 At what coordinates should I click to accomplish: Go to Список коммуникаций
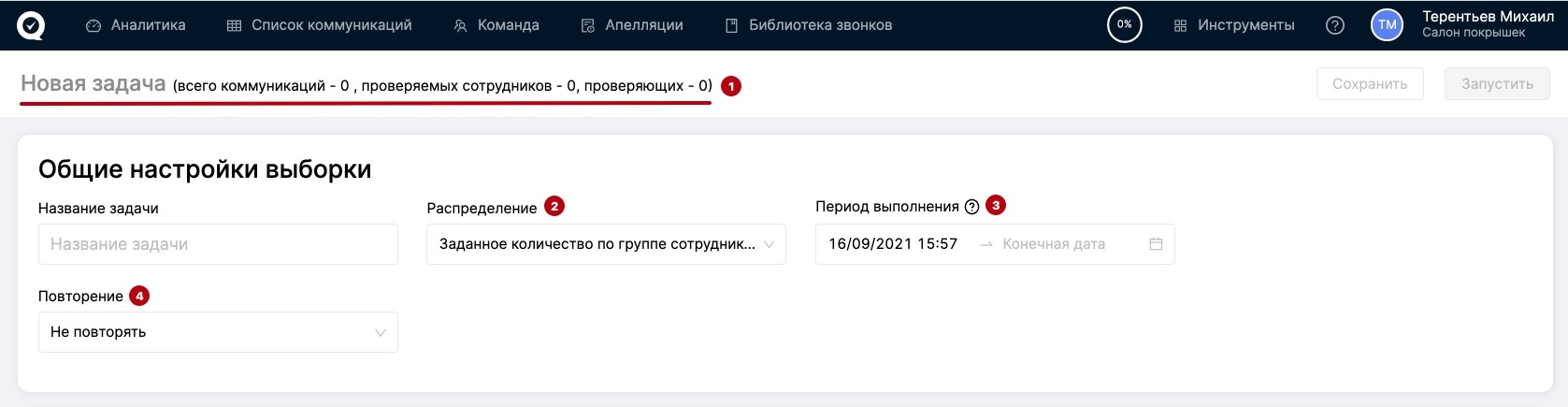320,25
